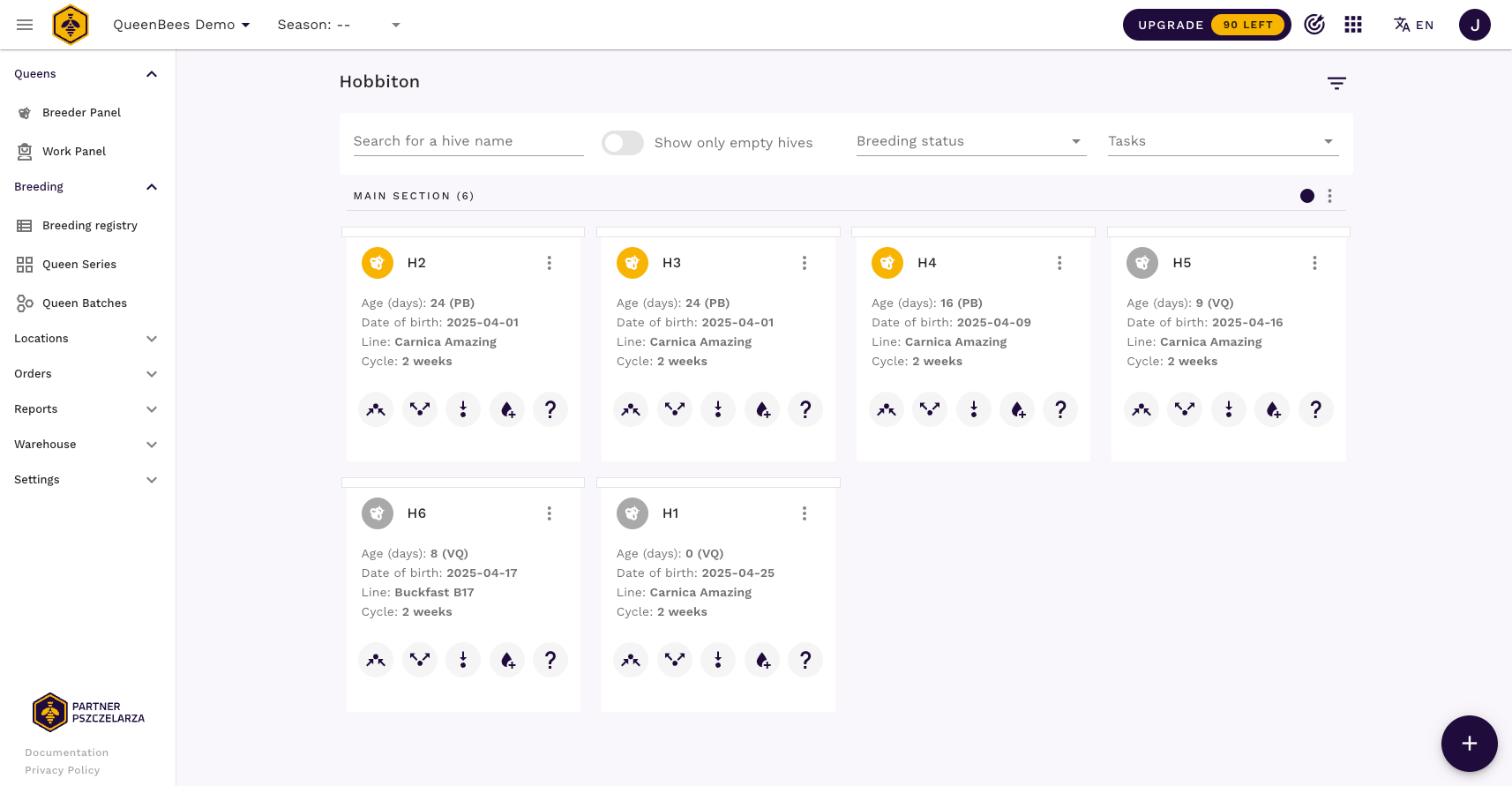Click the dark color dot for Main Section
Viewport: 1512px width, 786px height.
click(x=1306, y=196)
